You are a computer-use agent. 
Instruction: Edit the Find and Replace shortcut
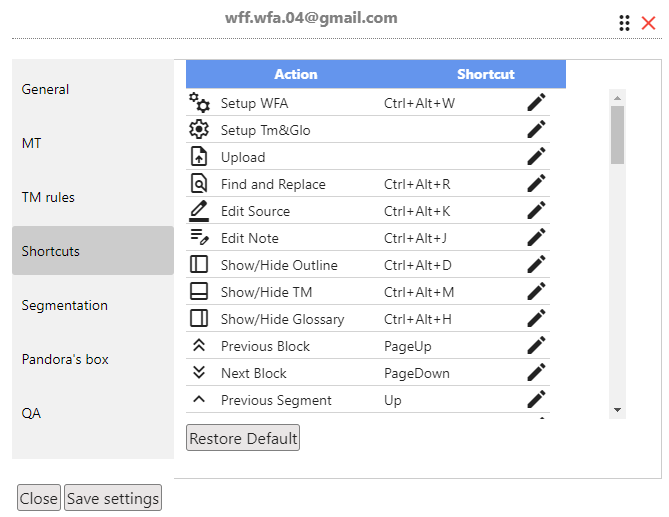pos(536,183)
